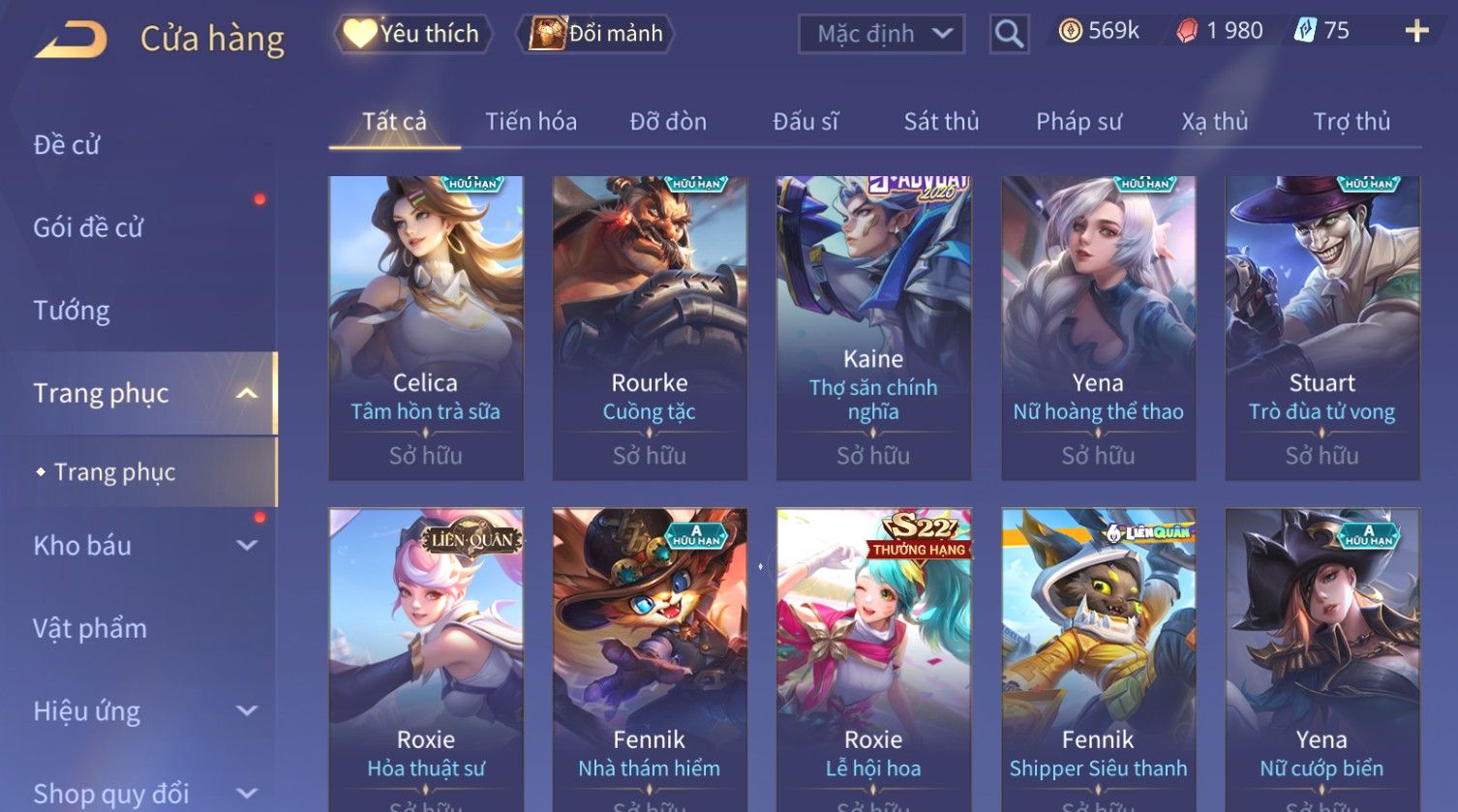
Task: Switch to the Sát thủ tab
Action: click(x=941, y=122)
